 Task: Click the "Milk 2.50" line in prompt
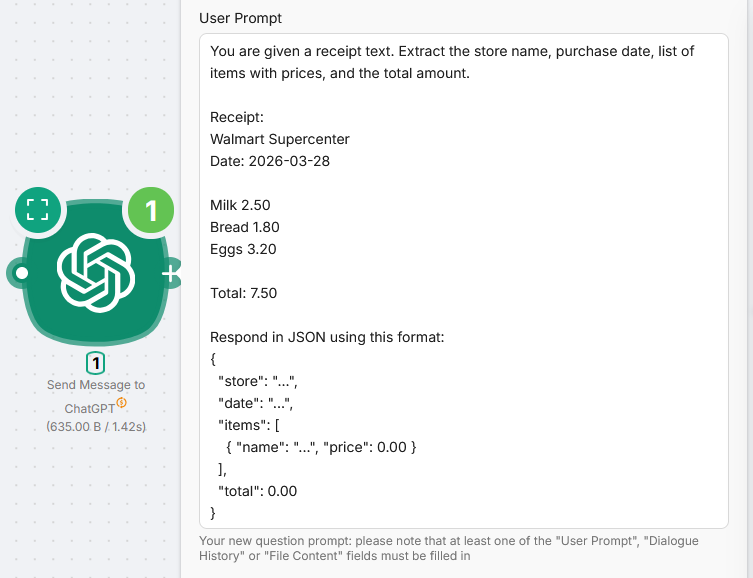point(240,205)
